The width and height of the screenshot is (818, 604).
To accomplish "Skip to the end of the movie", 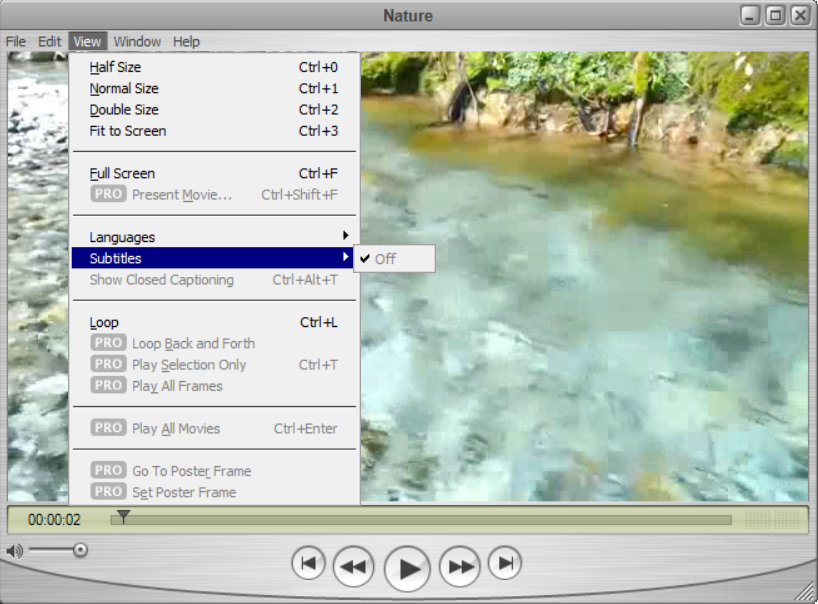I will pyautogui.click(x=505, y=564).
